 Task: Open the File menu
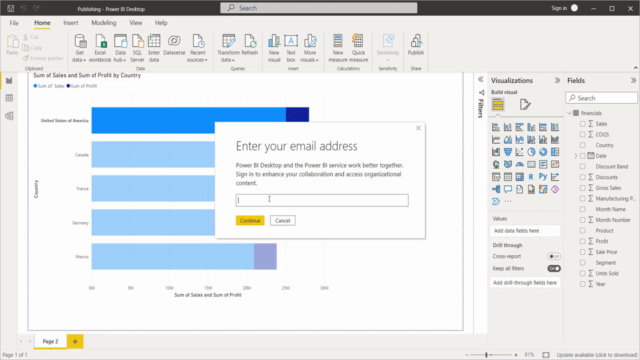tap(14, 23)
